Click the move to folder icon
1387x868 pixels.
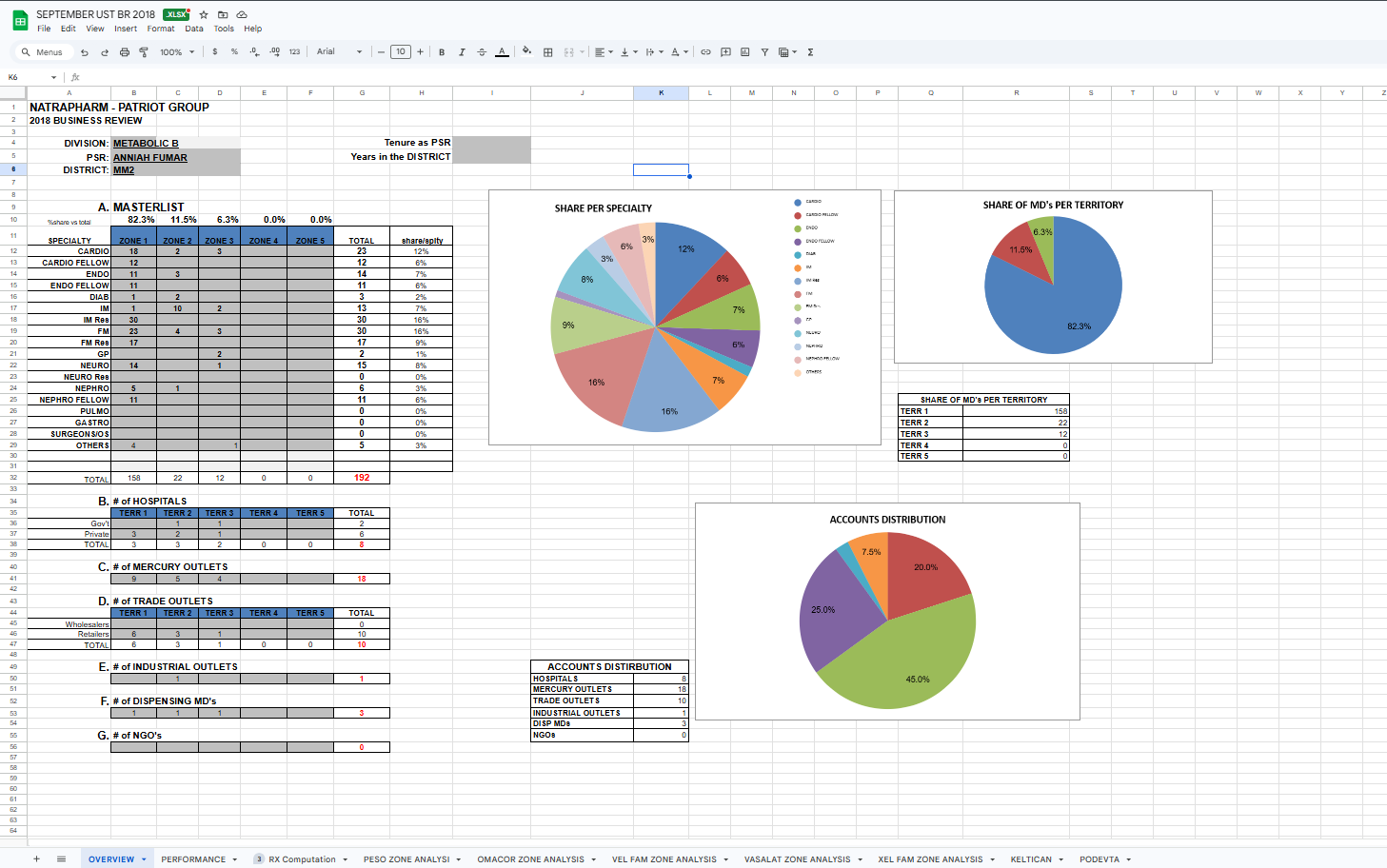[x=223, y=14]
